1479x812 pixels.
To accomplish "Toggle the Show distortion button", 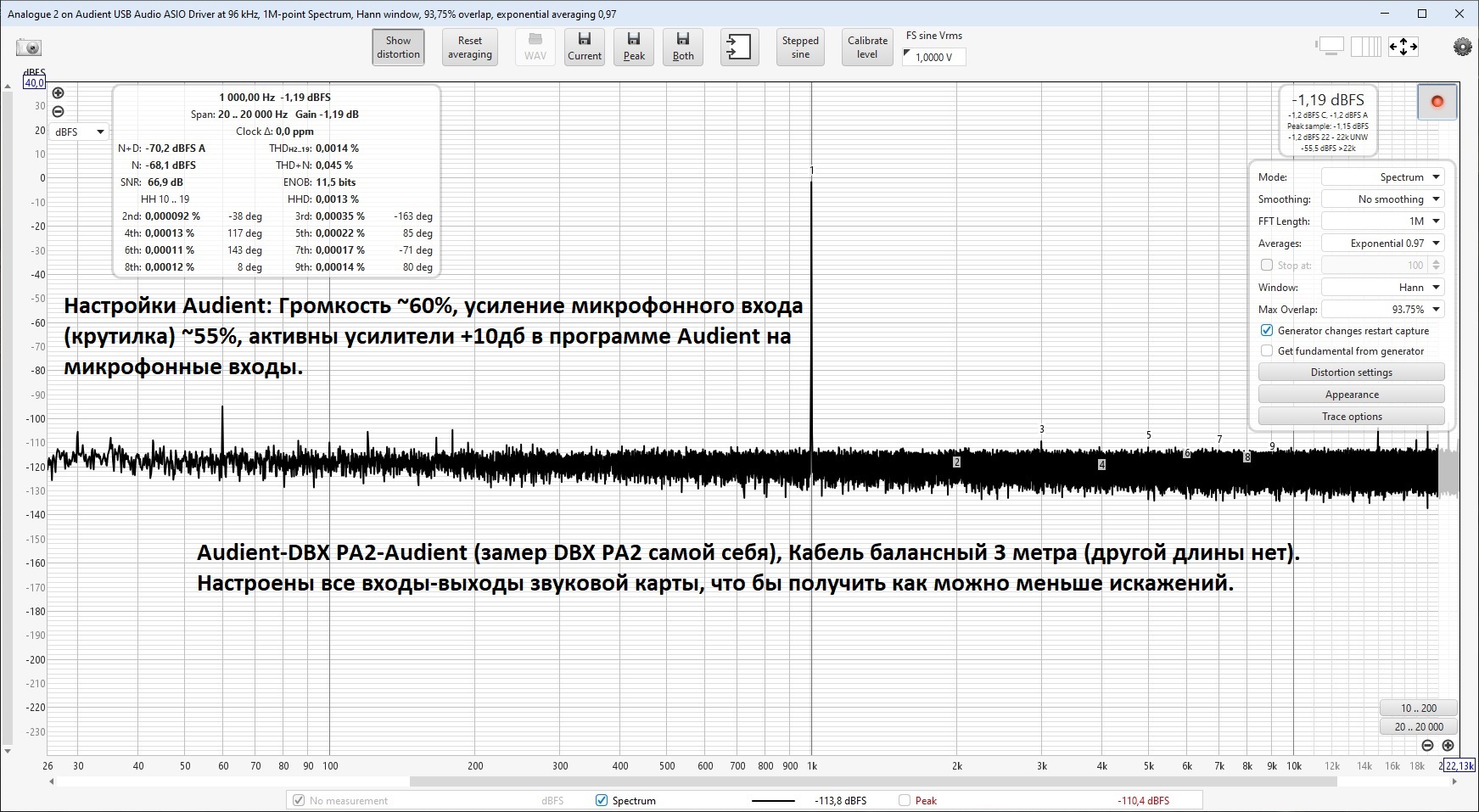I will point(398,48).
